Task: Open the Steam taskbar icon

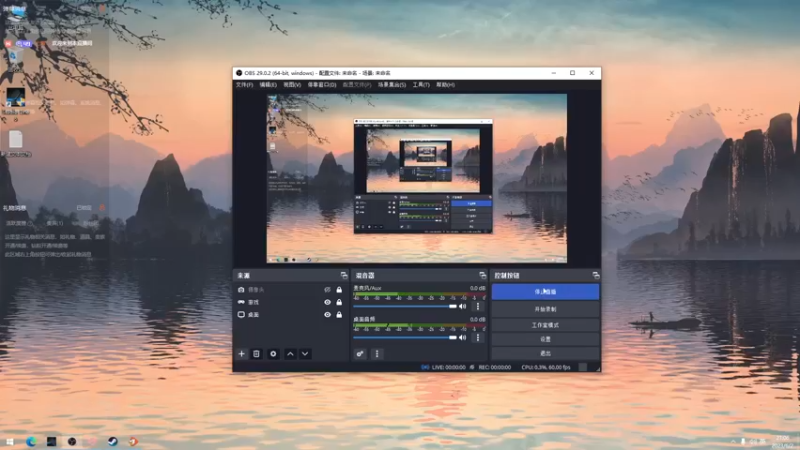Action: coord(113,441)
